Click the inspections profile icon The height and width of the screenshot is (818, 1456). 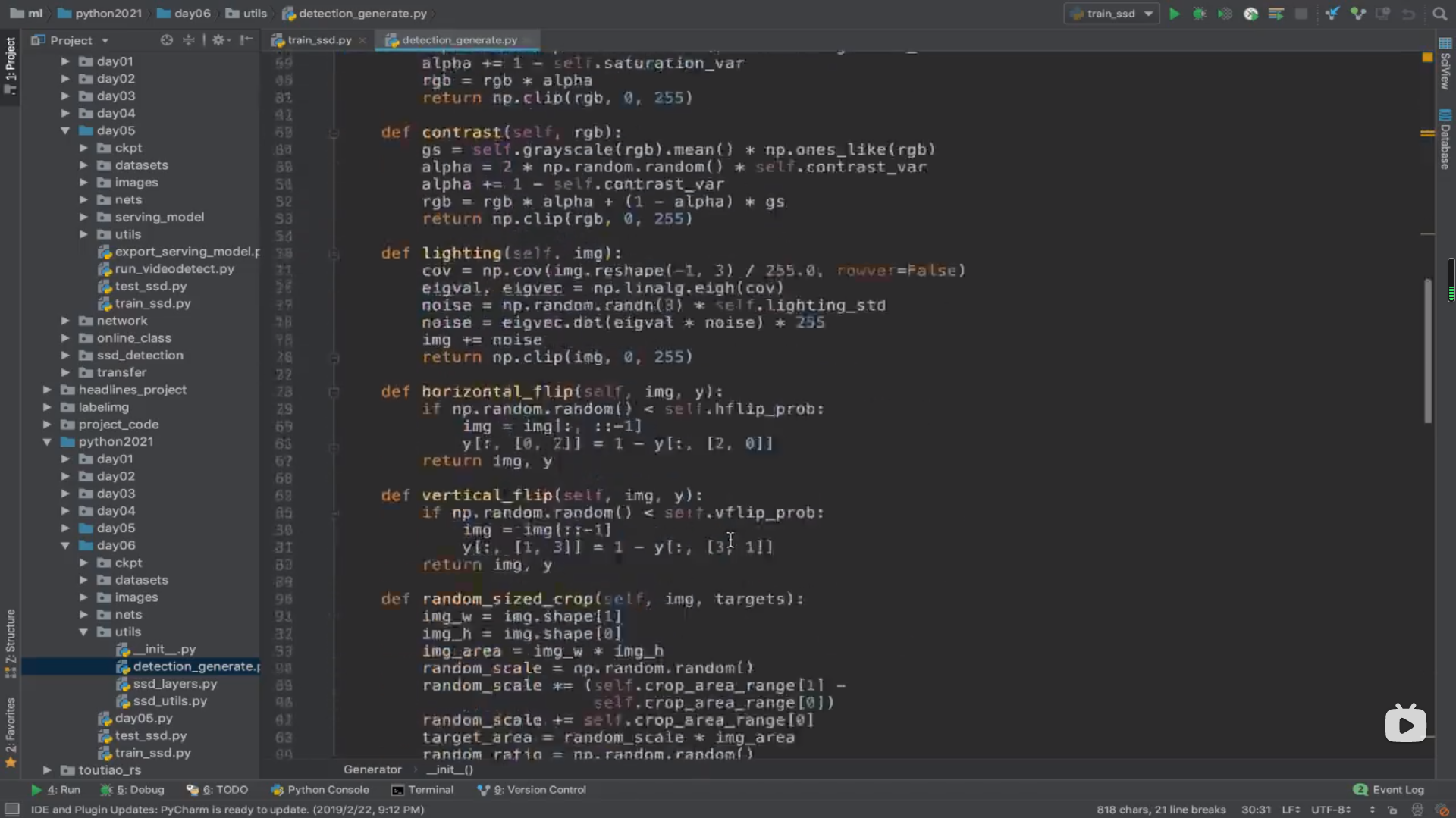(x=1417, y=810)
